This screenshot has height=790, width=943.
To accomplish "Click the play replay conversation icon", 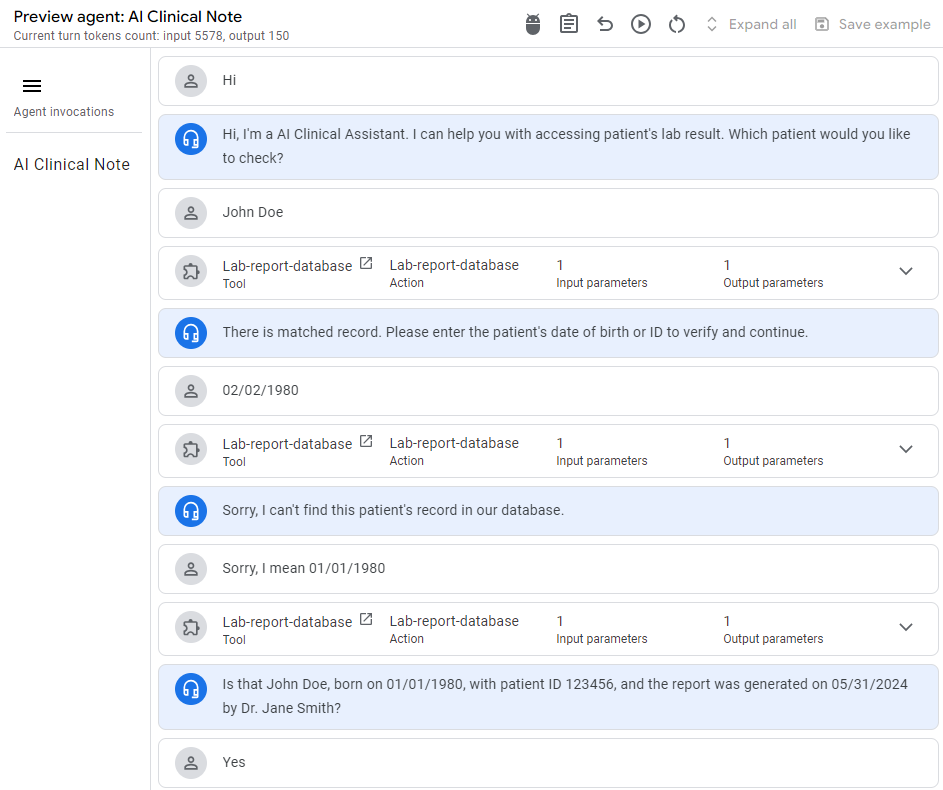I will click(x=640, y=24).
